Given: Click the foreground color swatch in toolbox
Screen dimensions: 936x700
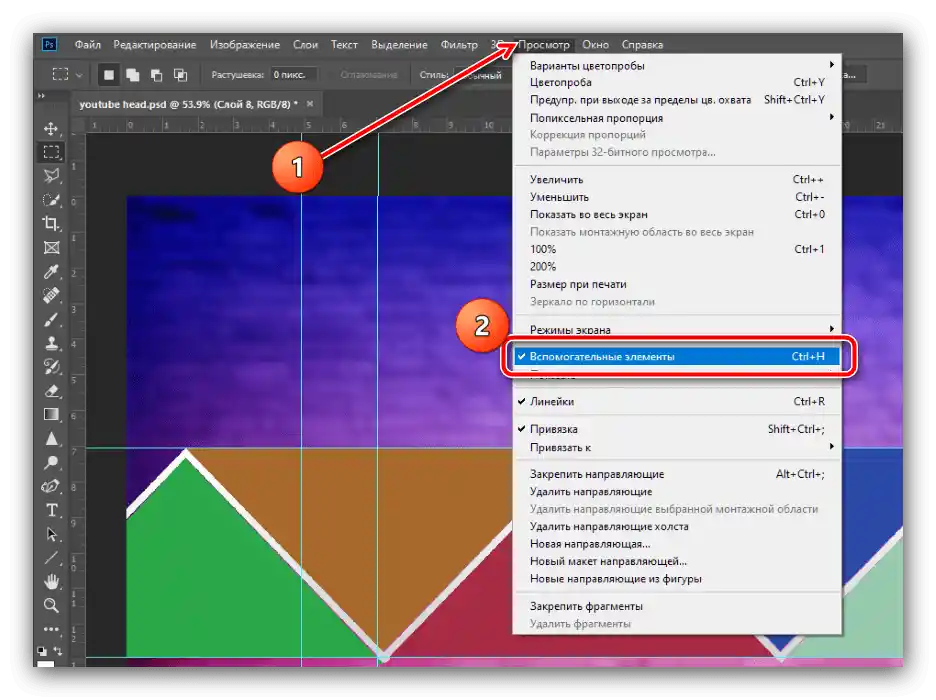Looking at the screenshot, I should (x=45, y=663).
